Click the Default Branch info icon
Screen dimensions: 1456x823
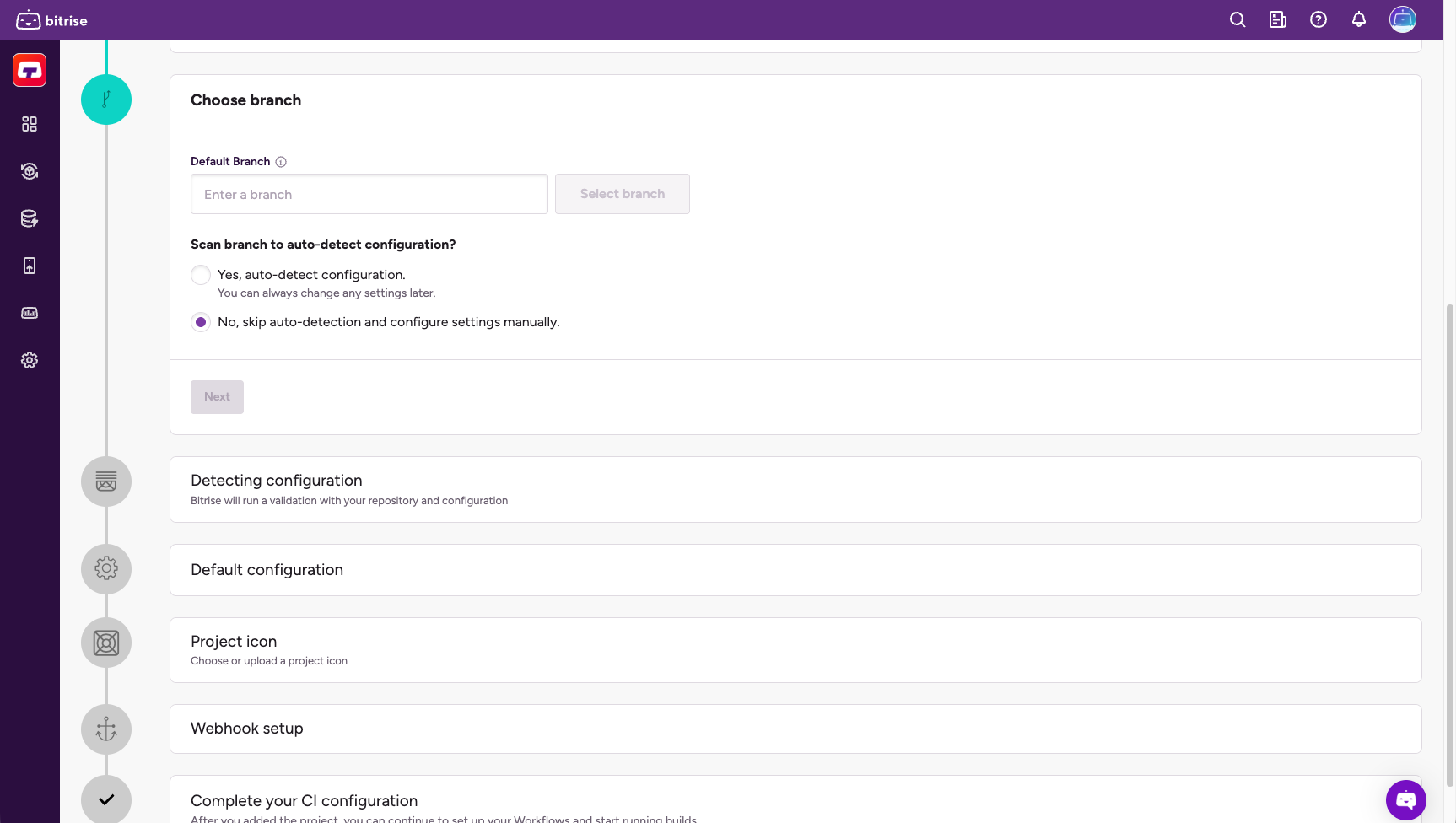pos(281,162)
